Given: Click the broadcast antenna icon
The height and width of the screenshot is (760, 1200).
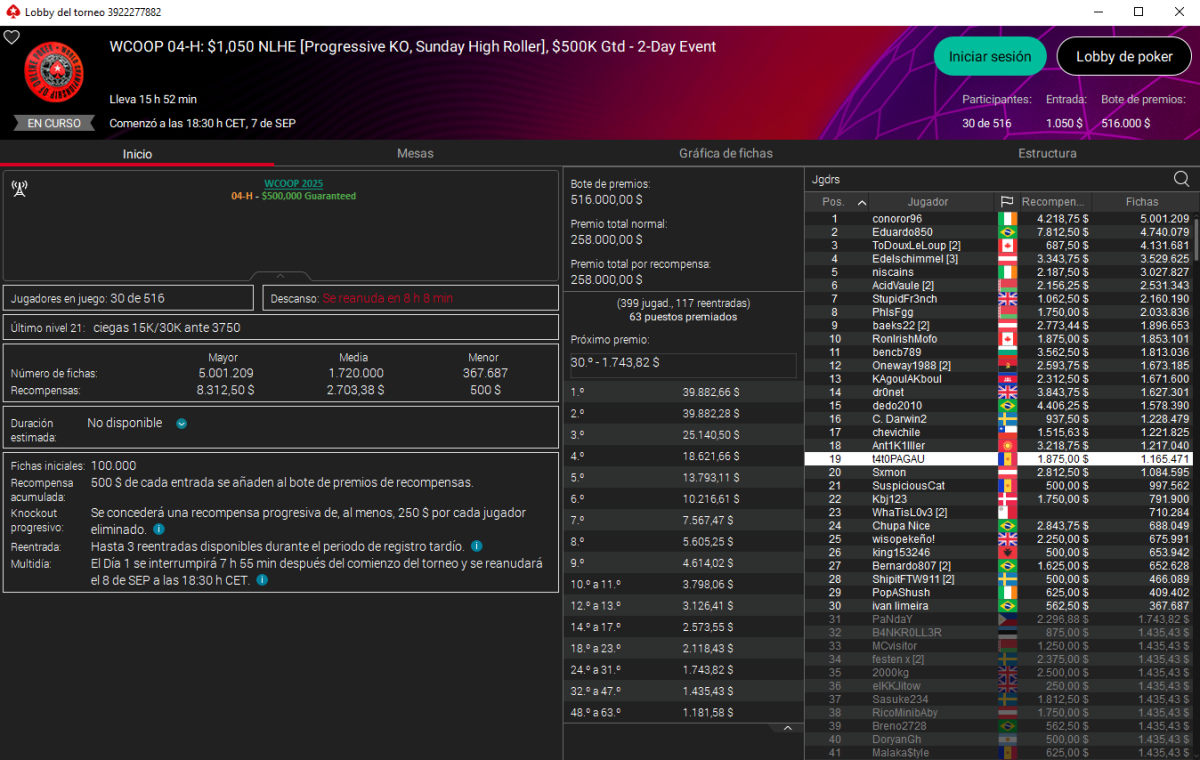Looking at the screenshot, I should click(x=19, y=189).
